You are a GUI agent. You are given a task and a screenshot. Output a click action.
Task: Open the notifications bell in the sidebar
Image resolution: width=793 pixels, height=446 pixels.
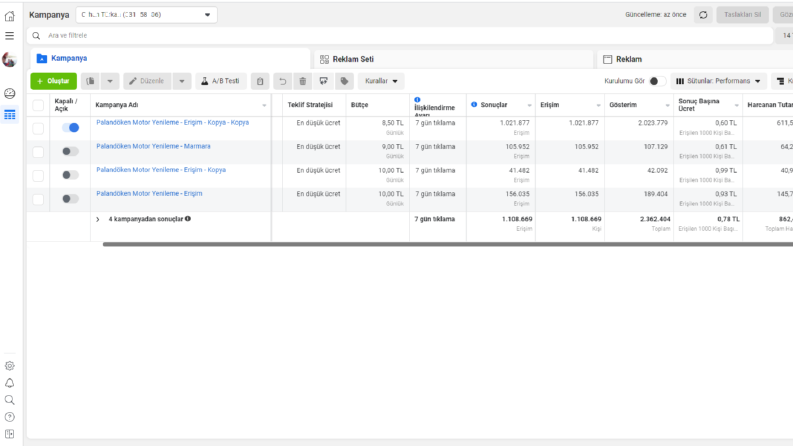pyautogui.click(x=10, y=383)
